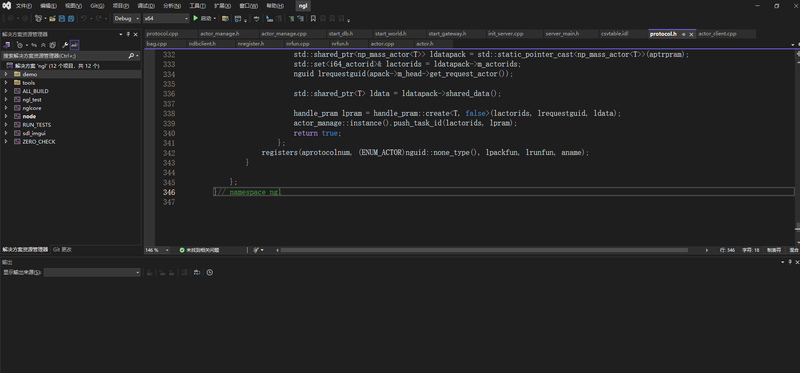Open the 文件 (File) menu
This screenshot has width=800, height=373.
23,6
